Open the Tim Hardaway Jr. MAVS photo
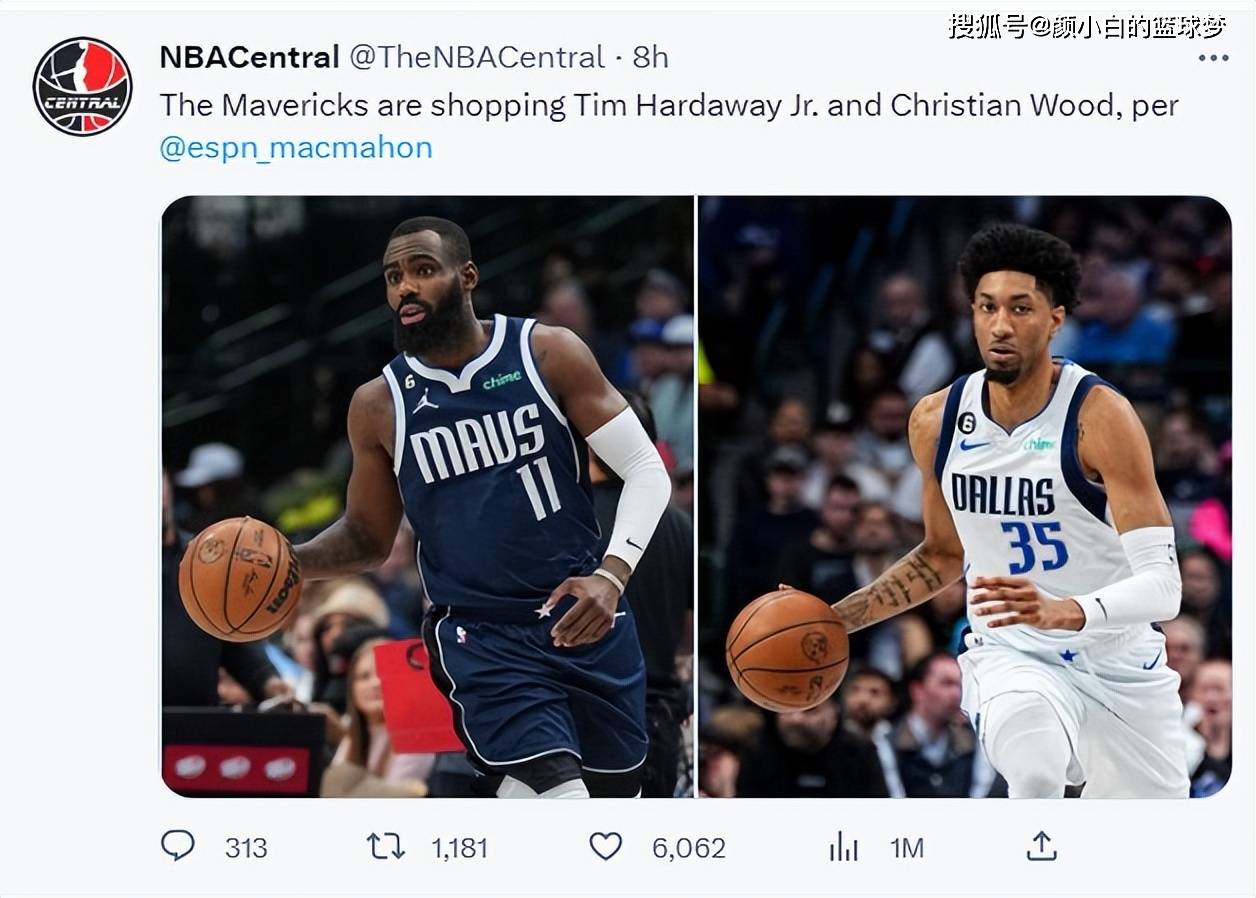This screenshot has width=1256, height=898. click(427, 497)
